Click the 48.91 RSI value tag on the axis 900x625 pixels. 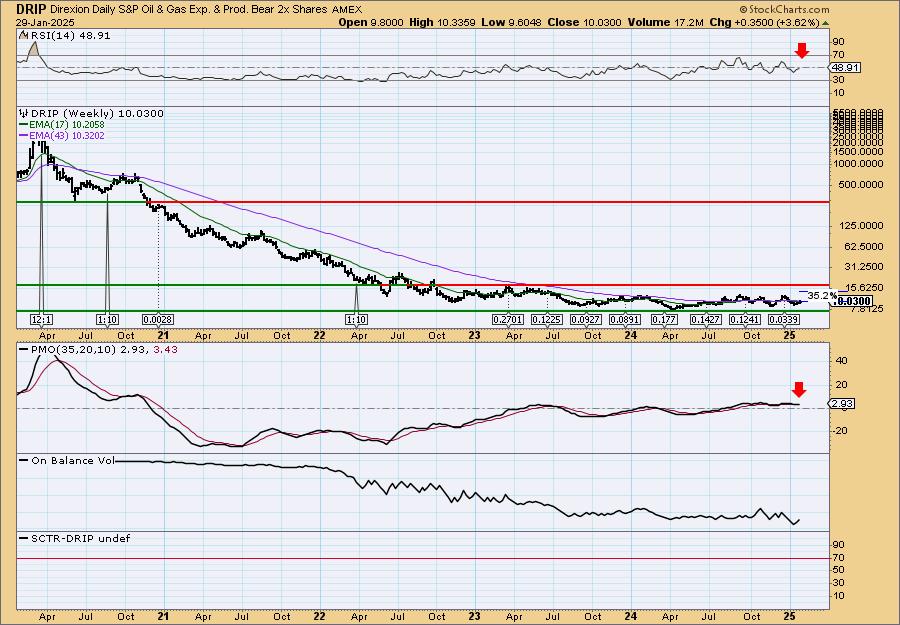(844, 68)
